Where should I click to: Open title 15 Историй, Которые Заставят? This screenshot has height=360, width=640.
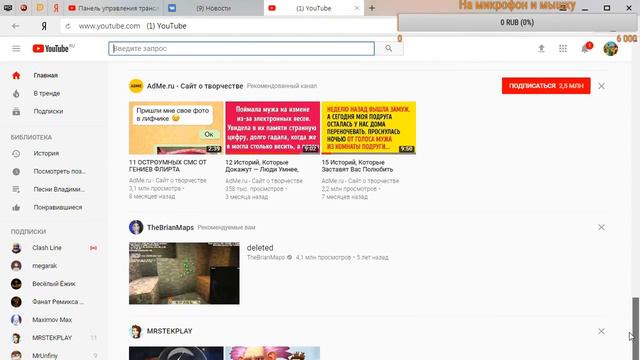tap(358, 166)
